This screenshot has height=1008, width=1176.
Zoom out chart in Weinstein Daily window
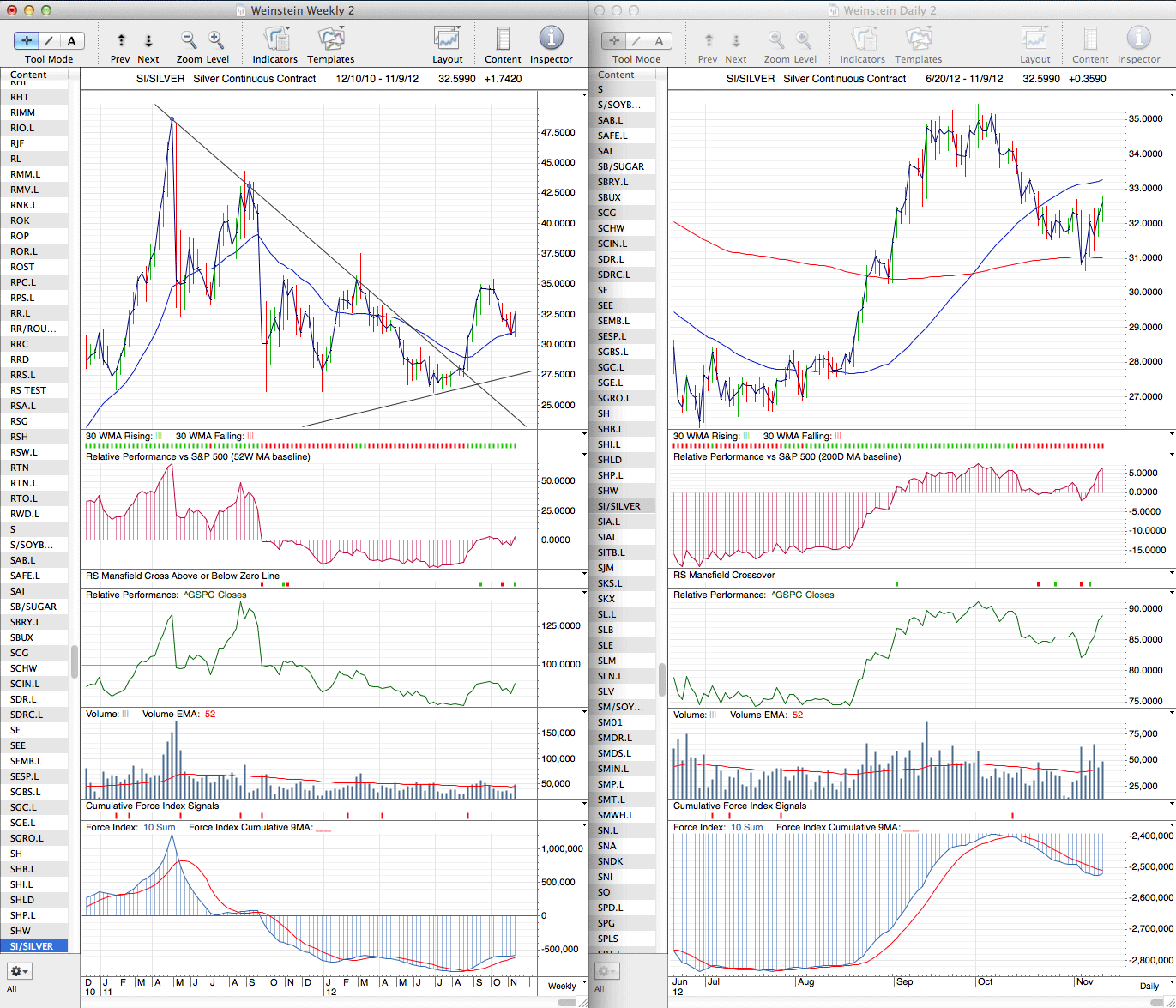[776, 39]
